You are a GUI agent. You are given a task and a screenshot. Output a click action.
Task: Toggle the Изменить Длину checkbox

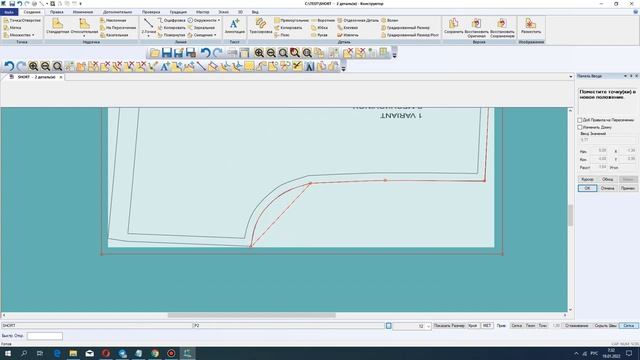(x=580, y=127)
